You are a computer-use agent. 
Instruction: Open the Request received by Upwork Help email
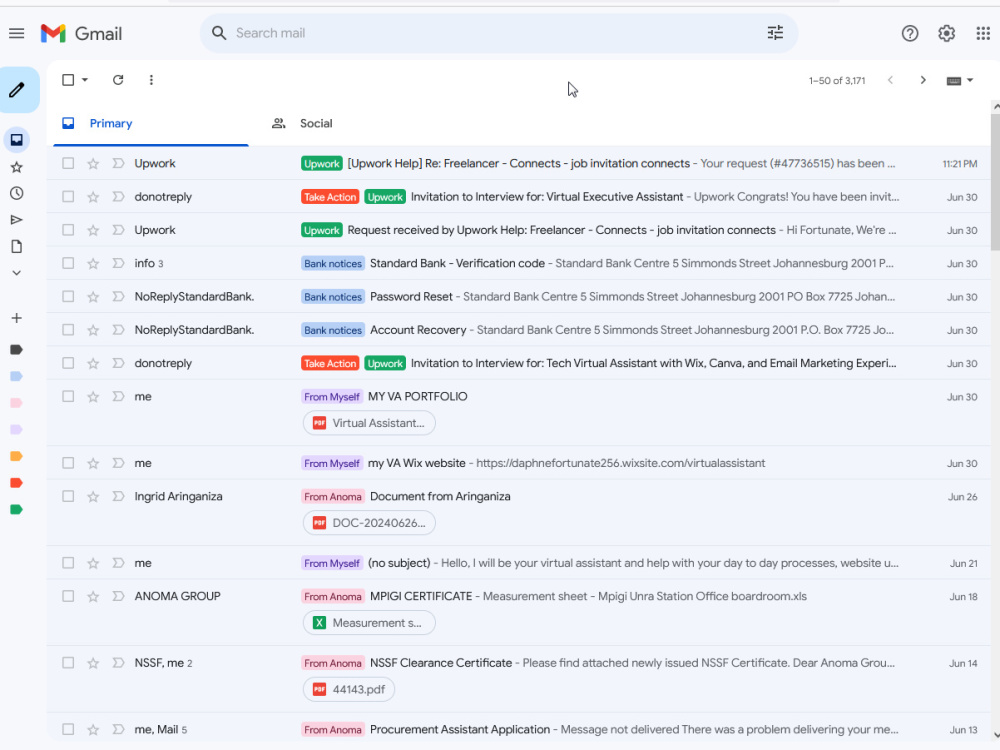pyautogui.click(x=520, y=230)
